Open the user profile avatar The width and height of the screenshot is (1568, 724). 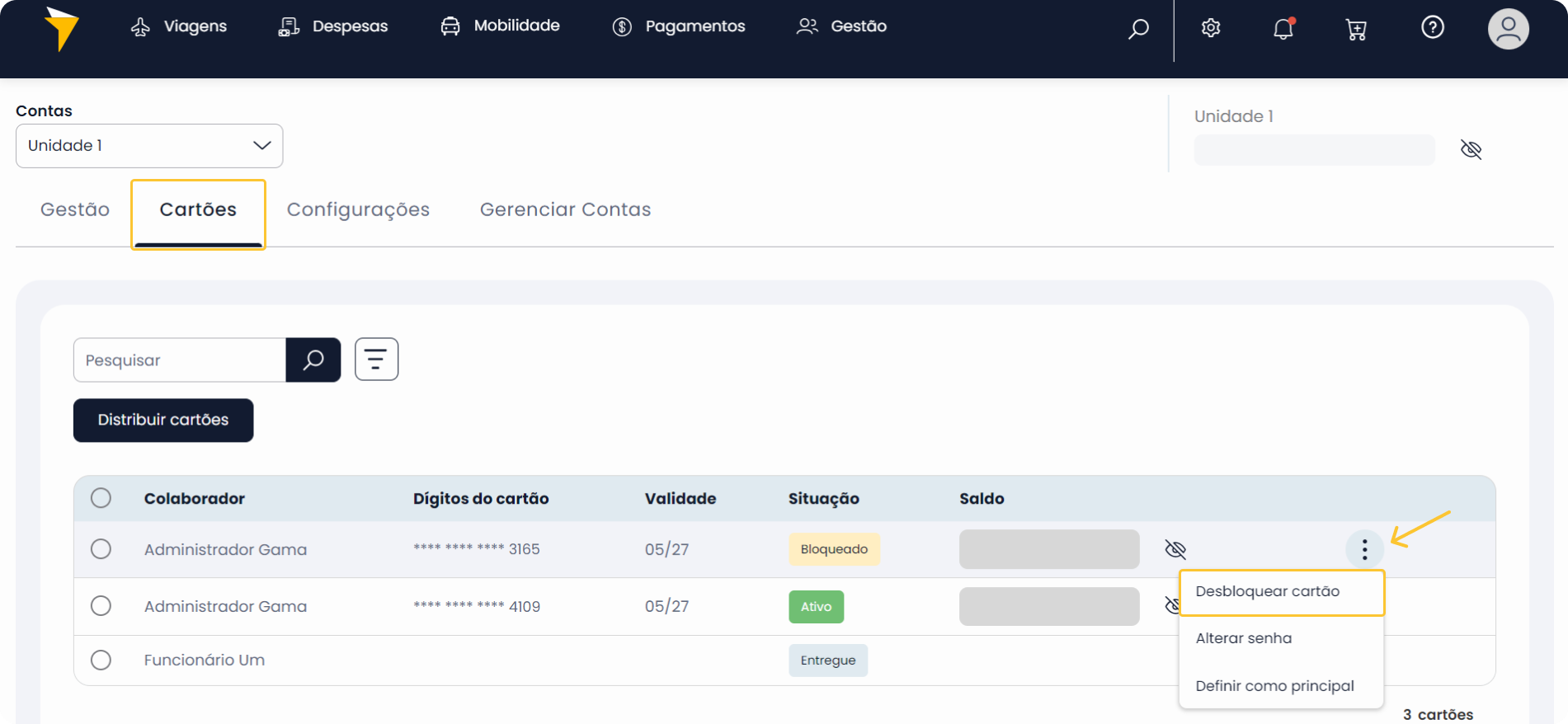point(1508,29)
